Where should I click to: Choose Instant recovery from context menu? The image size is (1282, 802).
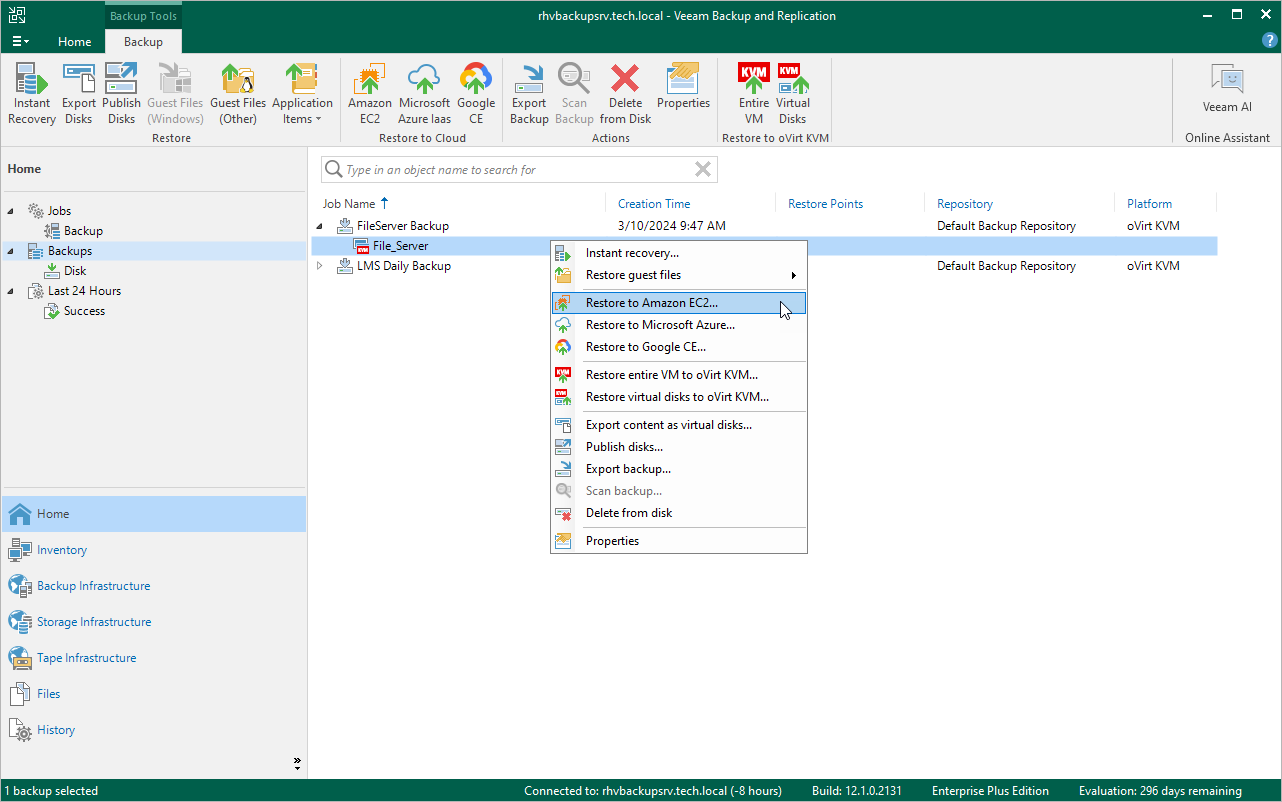[679, 253]
